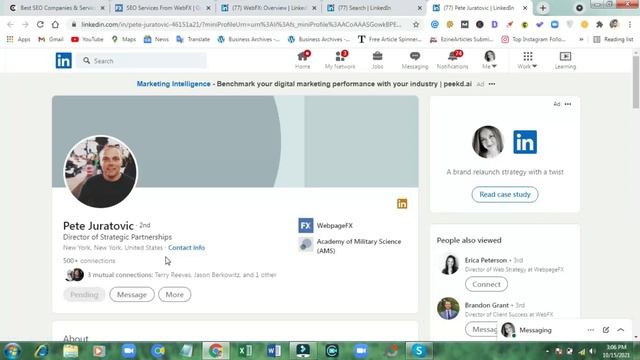640x360 pixels.
Task: Switch to Search LinkedIn tab
Action: click(374, 8)
